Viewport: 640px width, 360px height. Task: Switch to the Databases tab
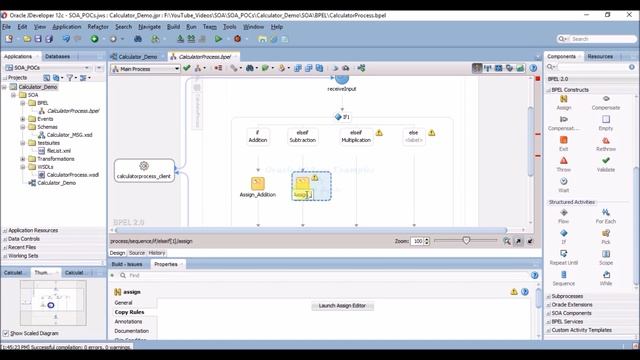(57, 56)
